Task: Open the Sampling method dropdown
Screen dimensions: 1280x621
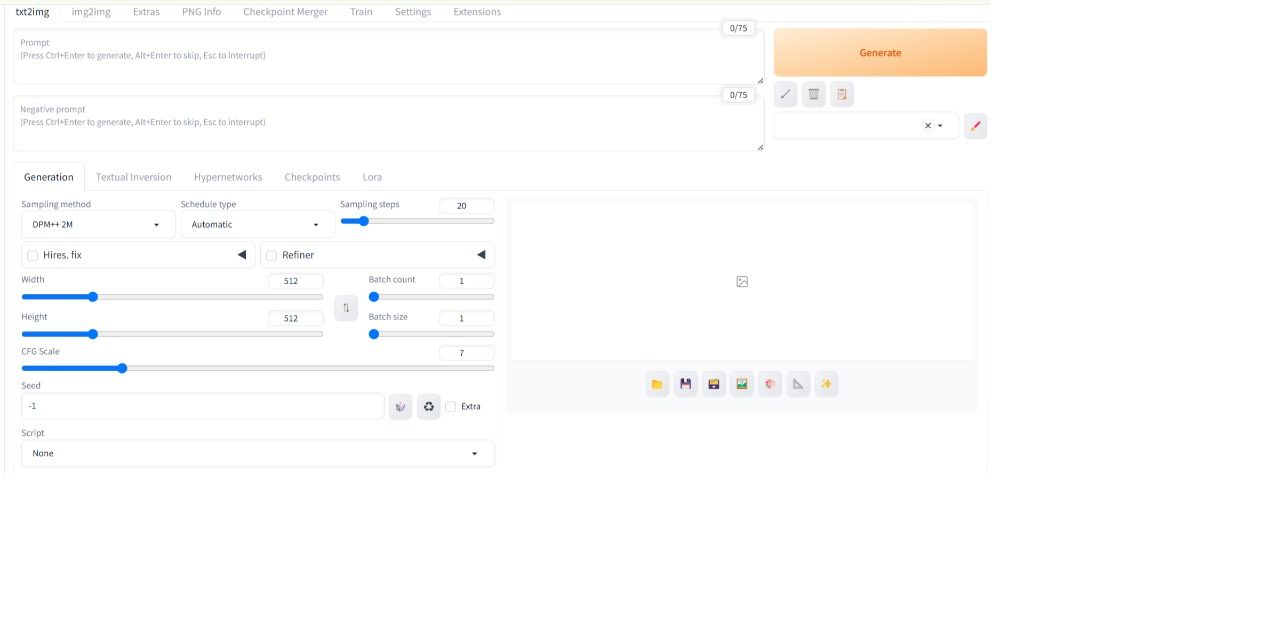Action: (98, 225)
